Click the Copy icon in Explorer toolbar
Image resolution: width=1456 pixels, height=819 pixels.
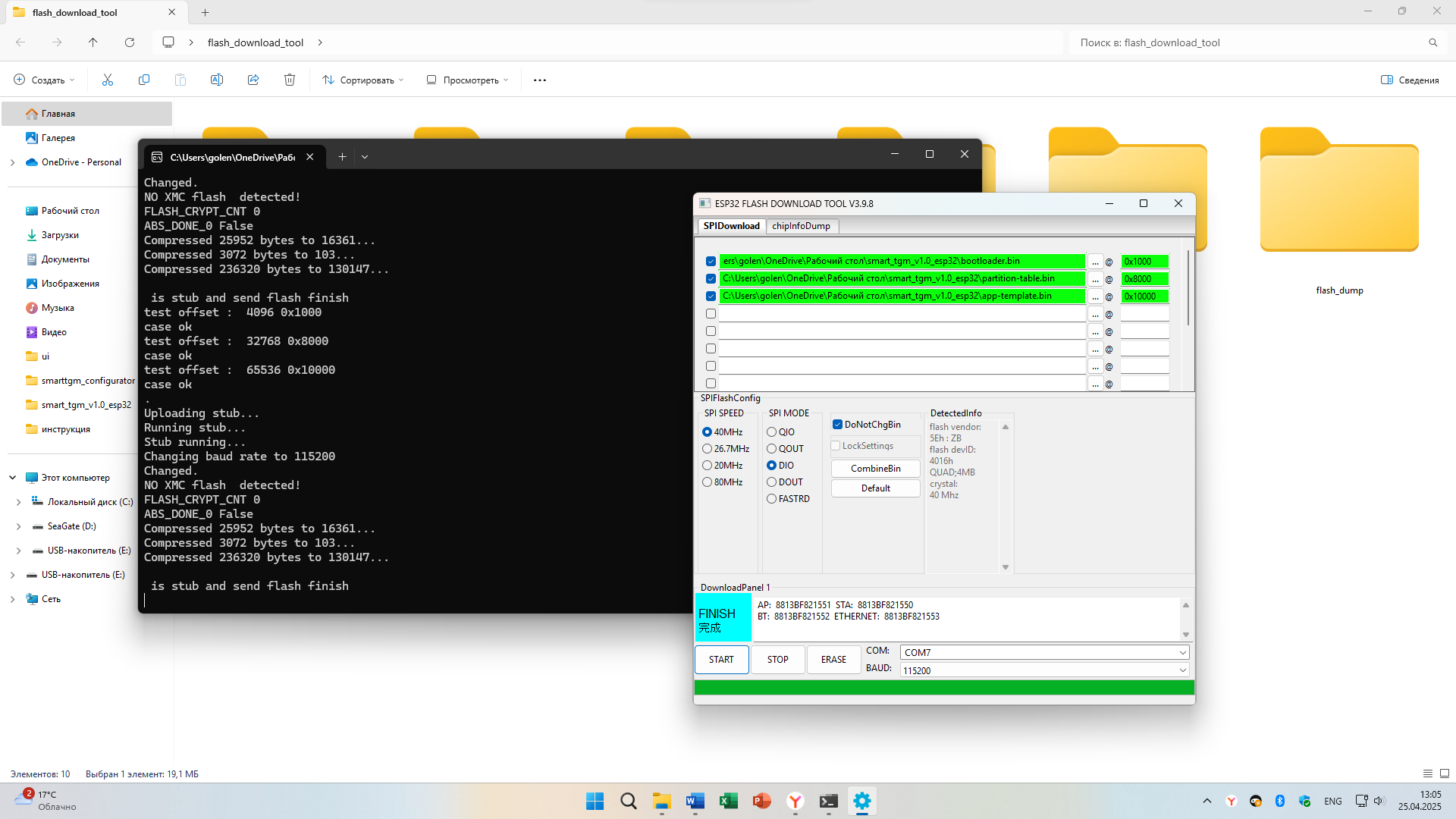tap(144, 80)
